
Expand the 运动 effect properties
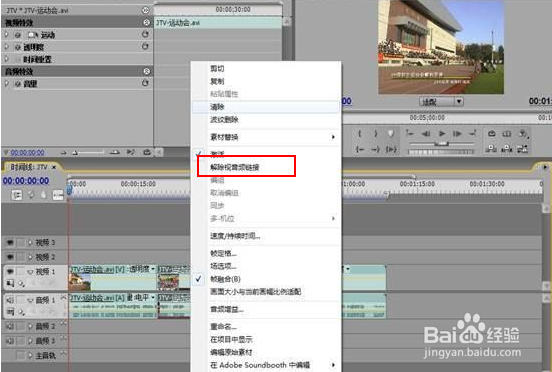click(6, 34)
